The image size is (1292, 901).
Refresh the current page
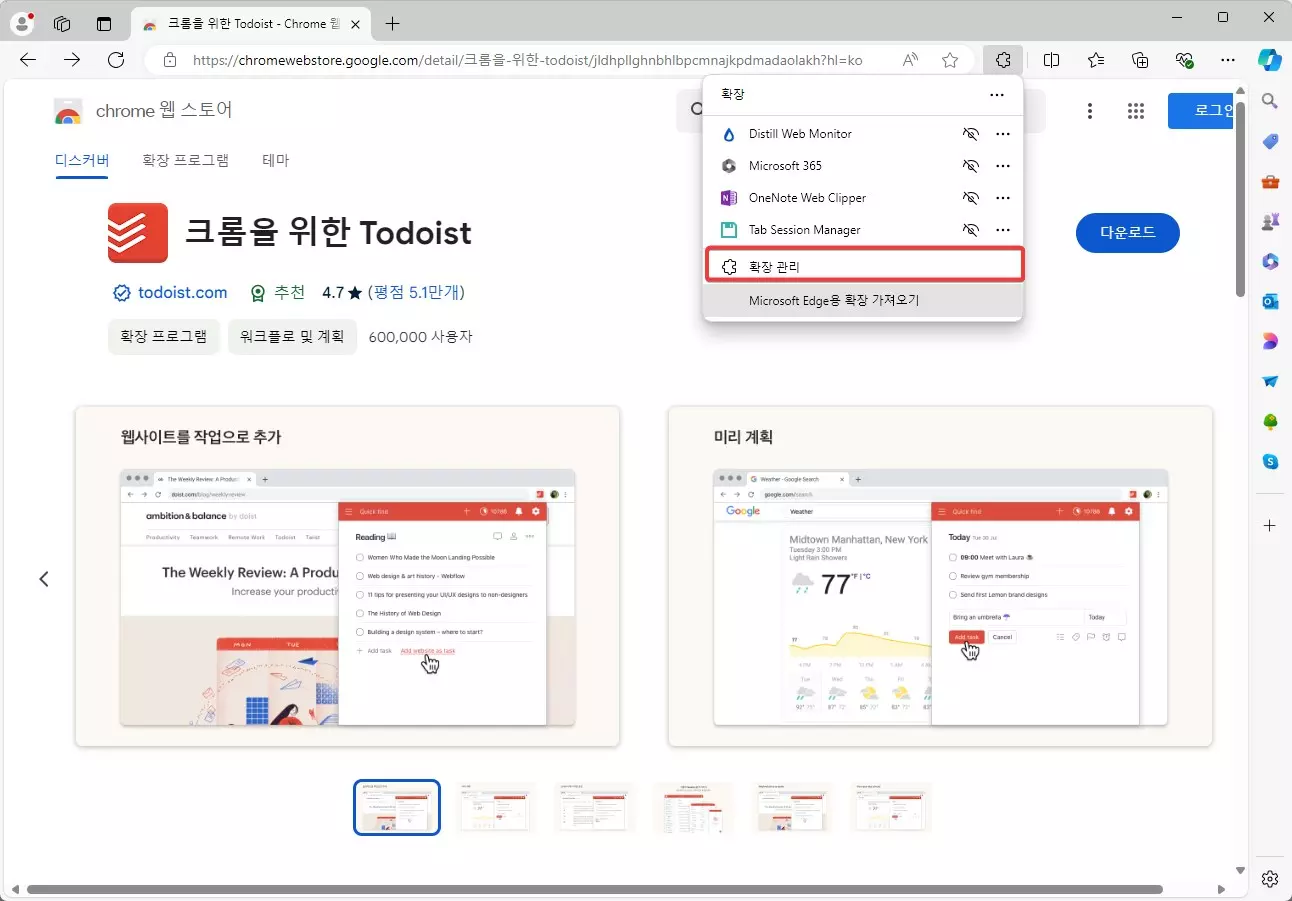[x=116, y=60]
